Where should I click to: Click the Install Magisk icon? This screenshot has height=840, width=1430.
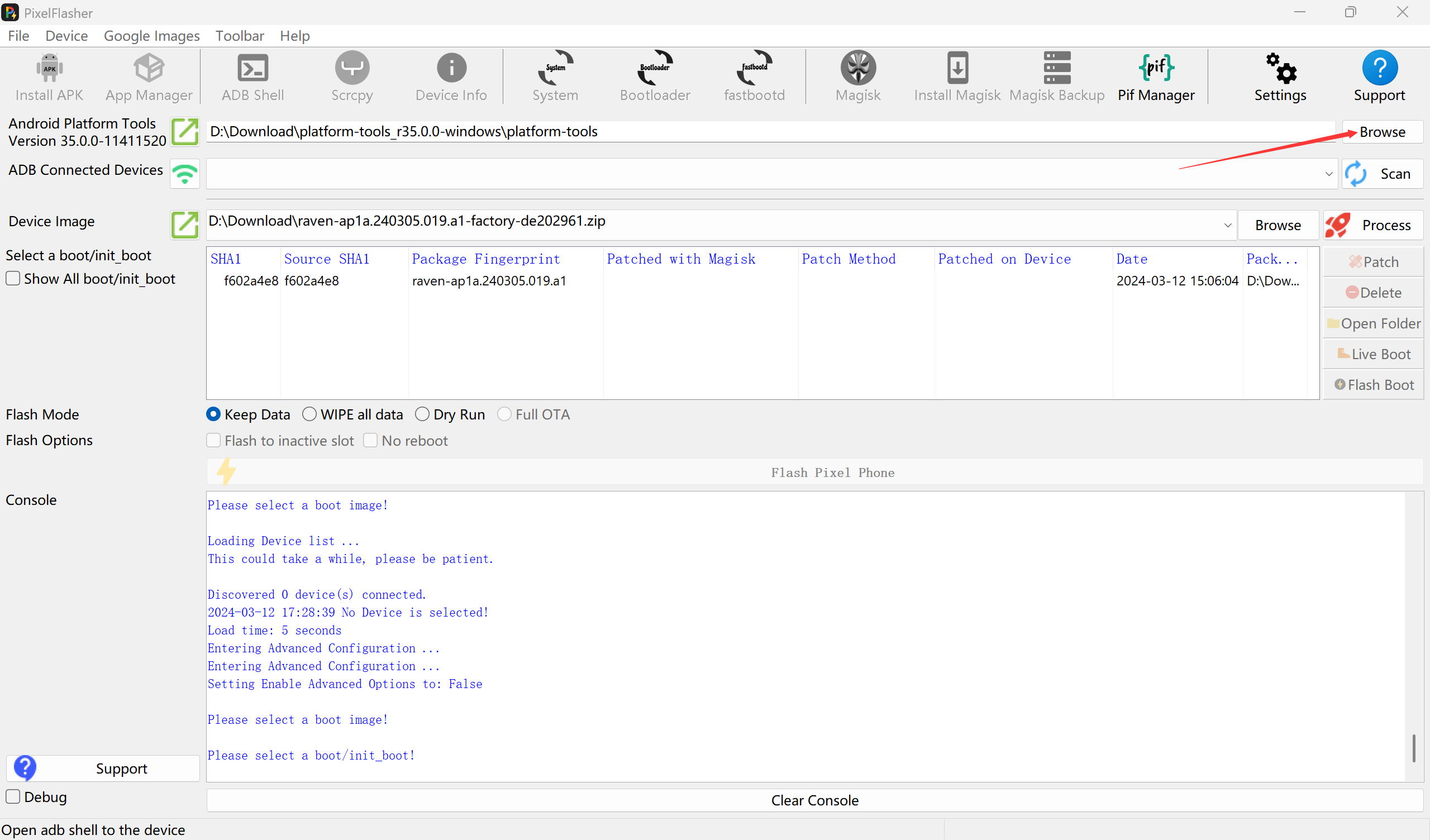[x=957, y=77]
